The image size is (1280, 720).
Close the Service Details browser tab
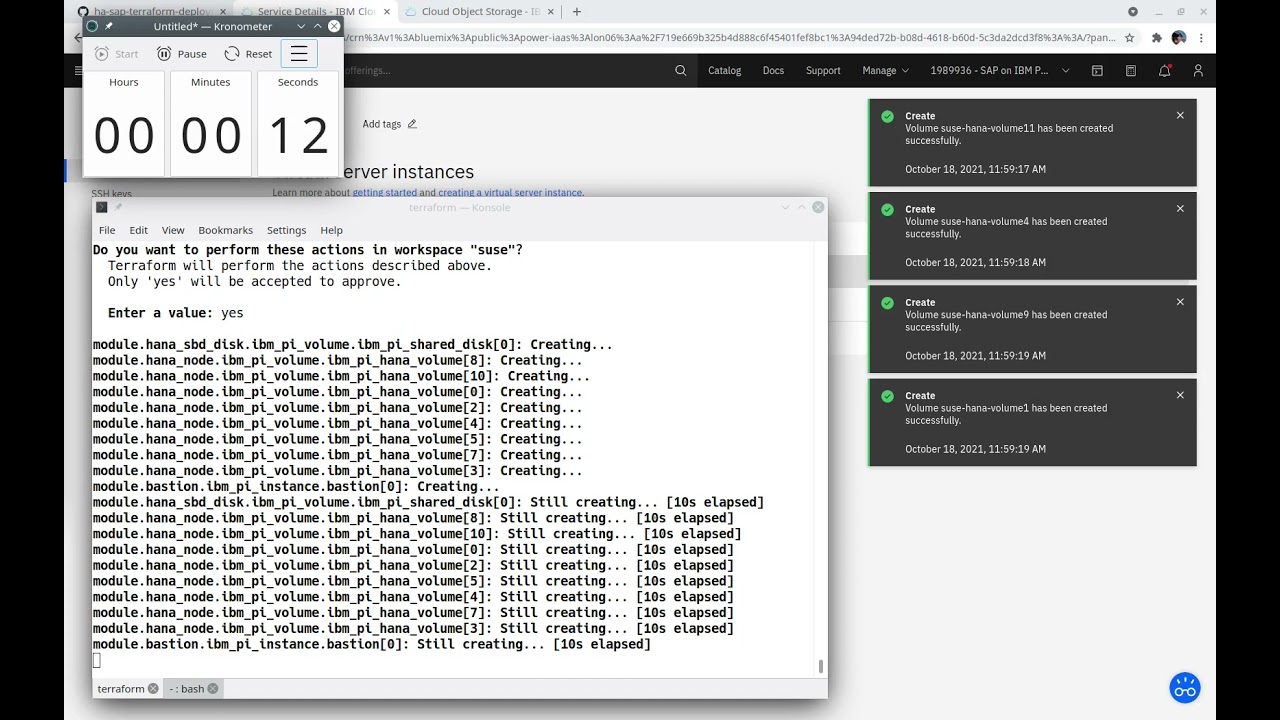(387, 12)
